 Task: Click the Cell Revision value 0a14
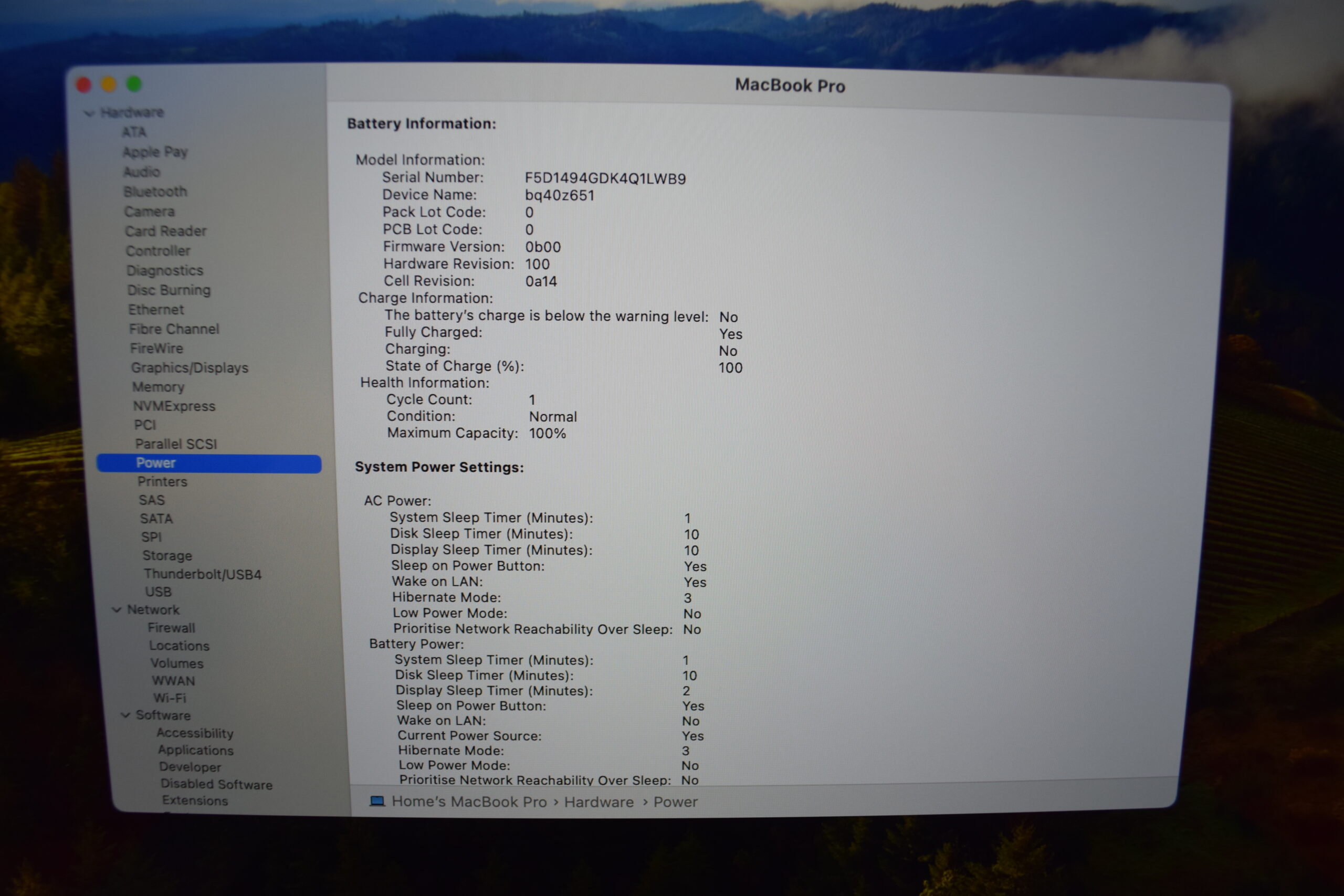(541, 281)
